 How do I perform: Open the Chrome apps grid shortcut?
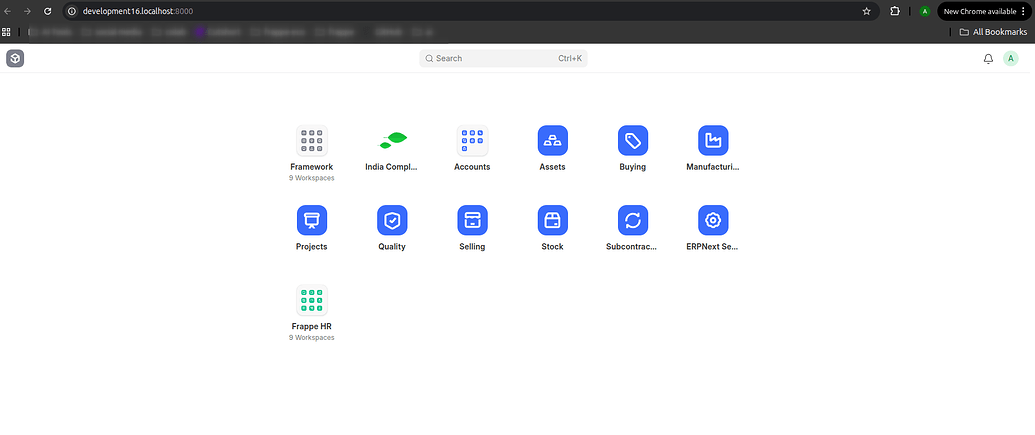(x=7, y=32)
